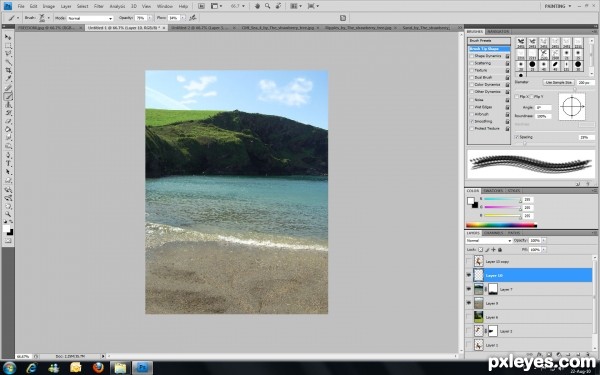
Task: Open the PAINTING workspace switcher
Action: (x=558, y=6)
